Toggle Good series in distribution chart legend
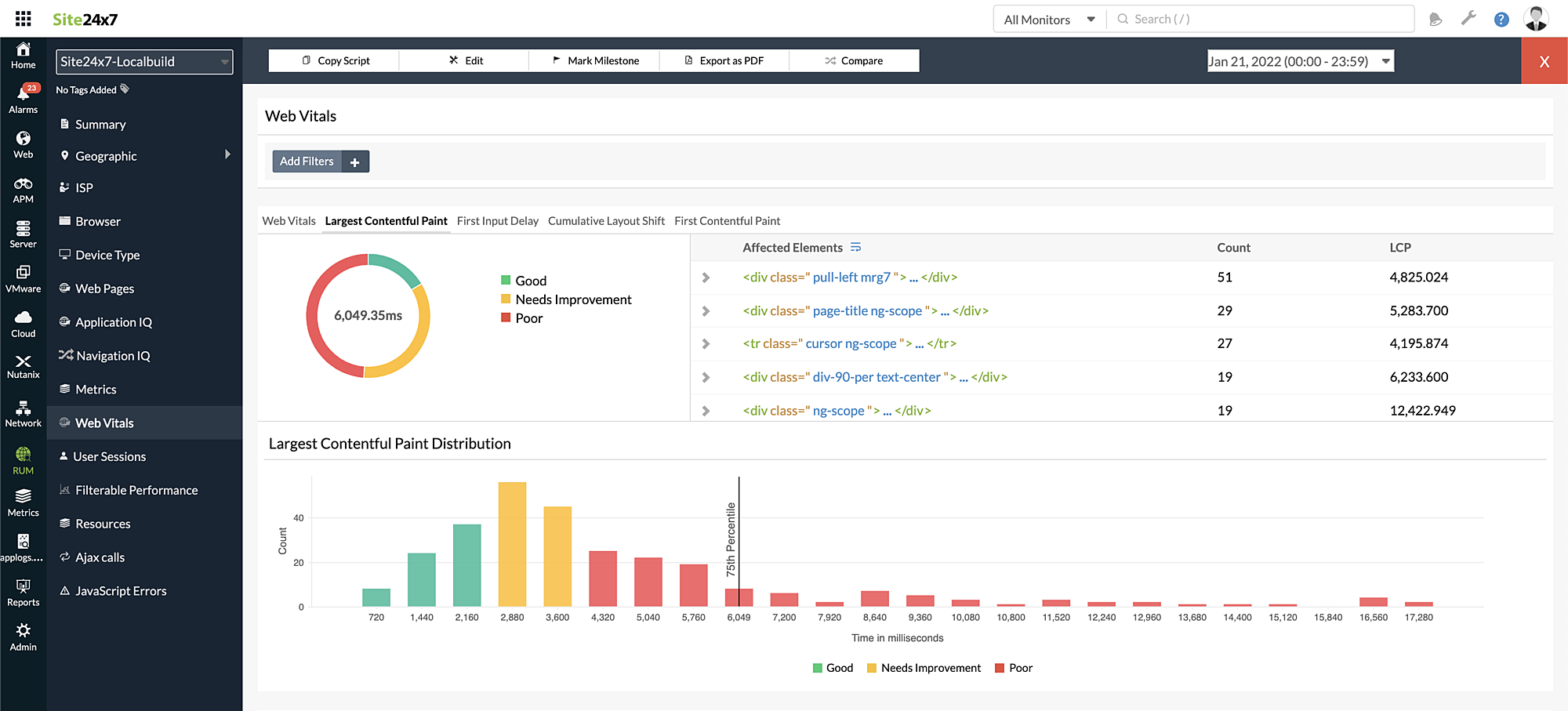 [833, 668]
